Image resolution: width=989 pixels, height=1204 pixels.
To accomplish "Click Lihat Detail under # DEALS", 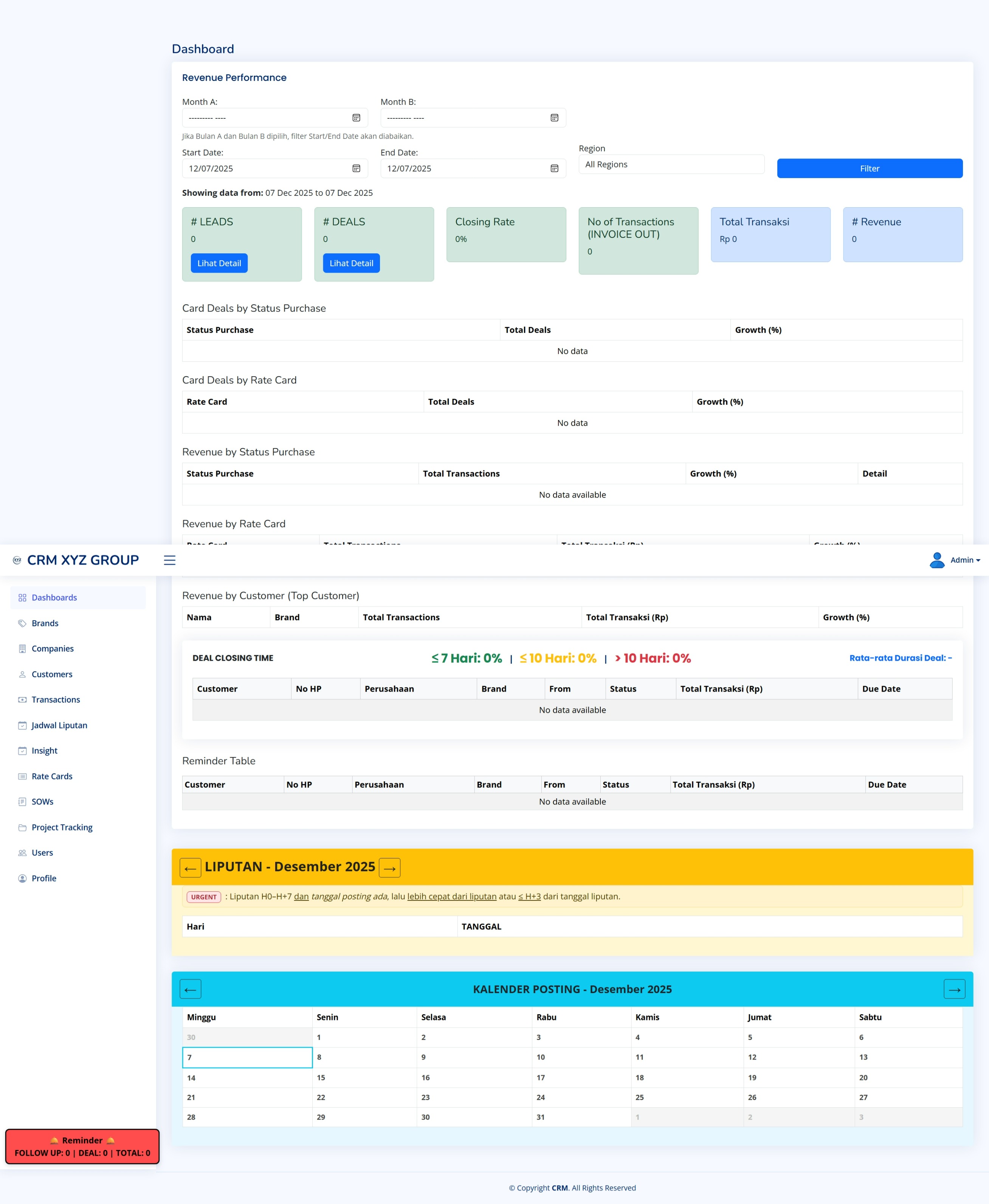I will pos(351,263).
